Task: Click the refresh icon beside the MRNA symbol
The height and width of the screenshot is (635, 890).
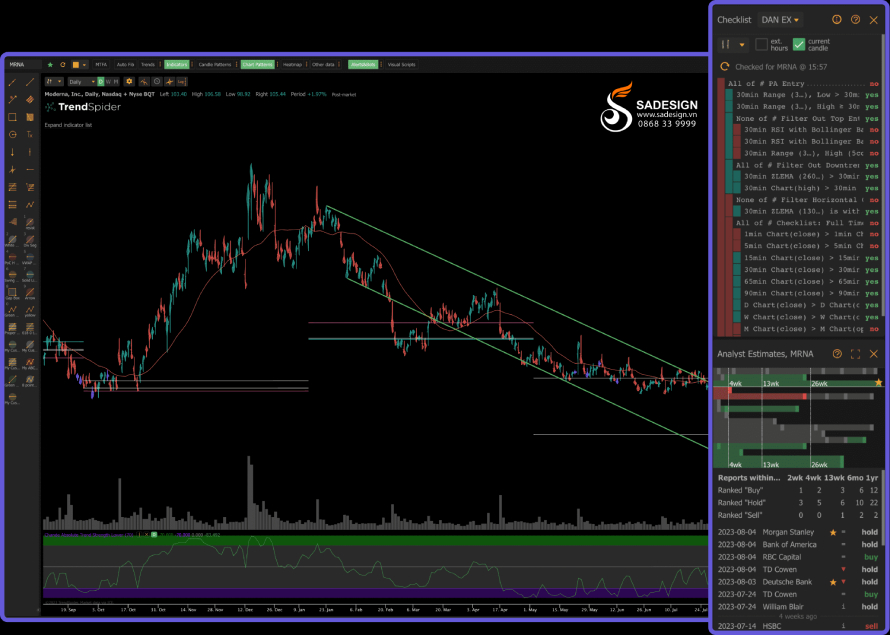Action: coord(62,65)
